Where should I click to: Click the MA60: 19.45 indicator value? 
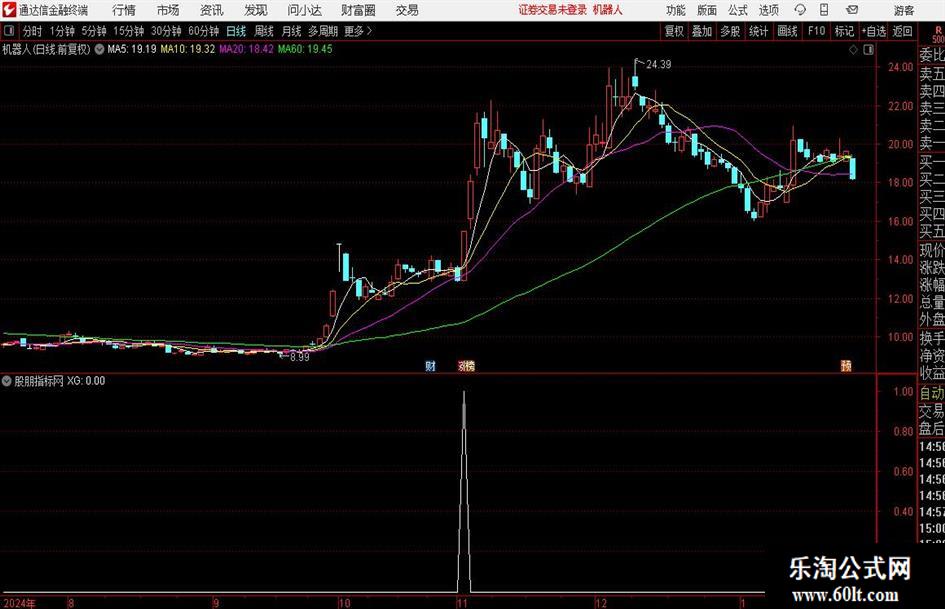(305, 49)
